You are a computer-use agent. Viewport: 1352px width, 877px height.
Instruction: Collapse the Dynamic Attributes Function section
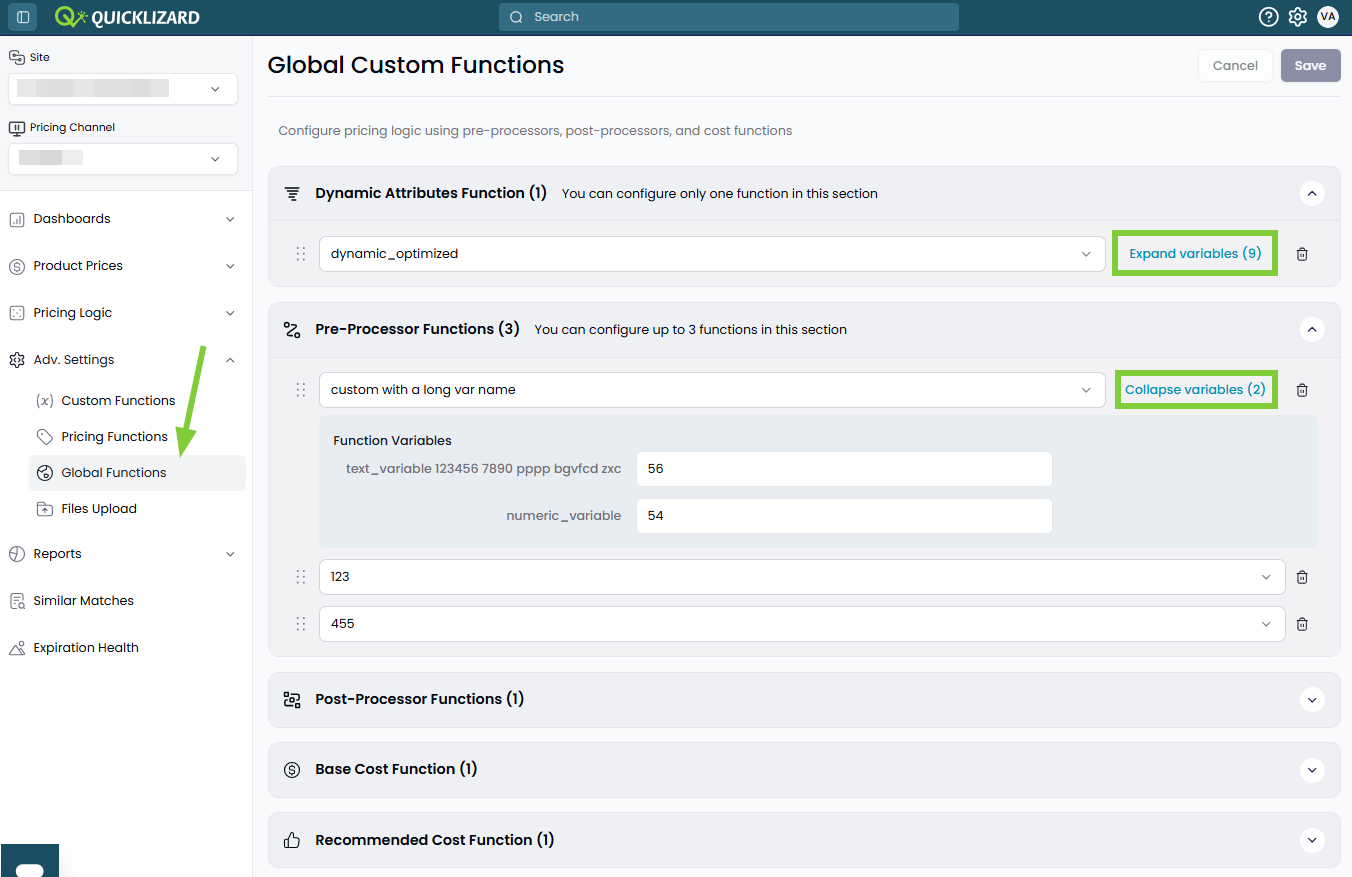pyautogui.click(x=1312, y=194)
